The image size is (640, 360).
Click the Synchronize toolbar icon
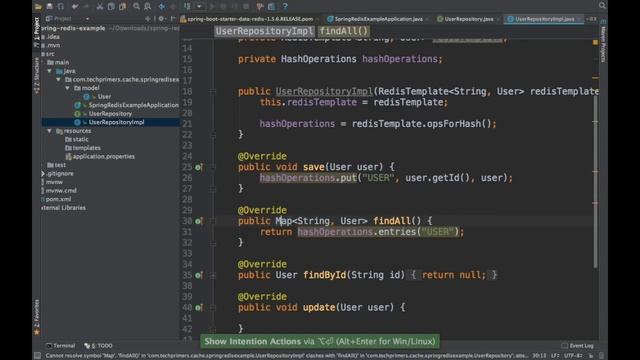pos(60,6)
